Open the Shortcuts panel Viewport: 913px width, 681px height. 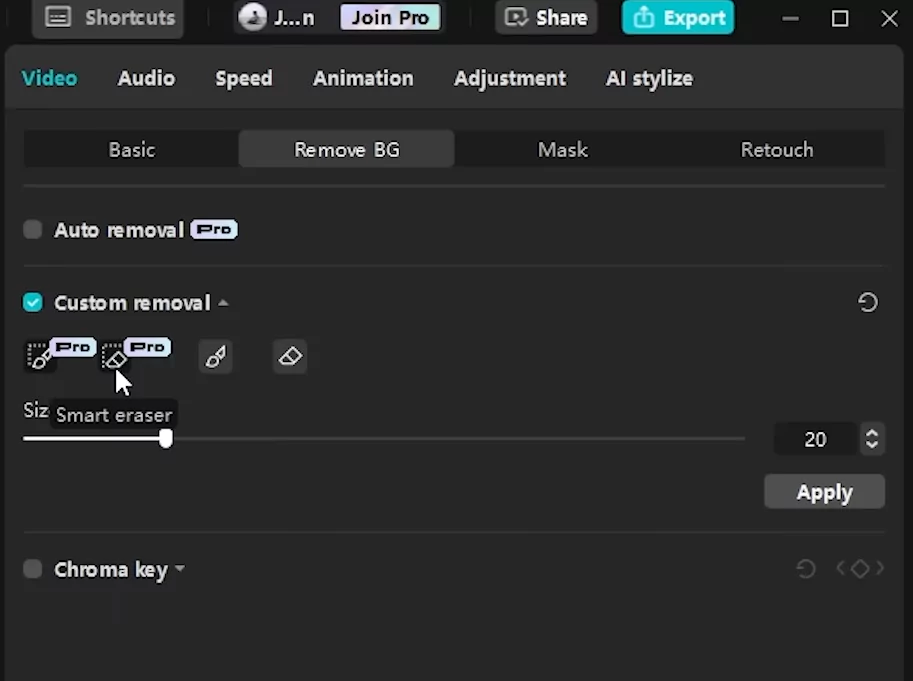click(x=107, y=17)
